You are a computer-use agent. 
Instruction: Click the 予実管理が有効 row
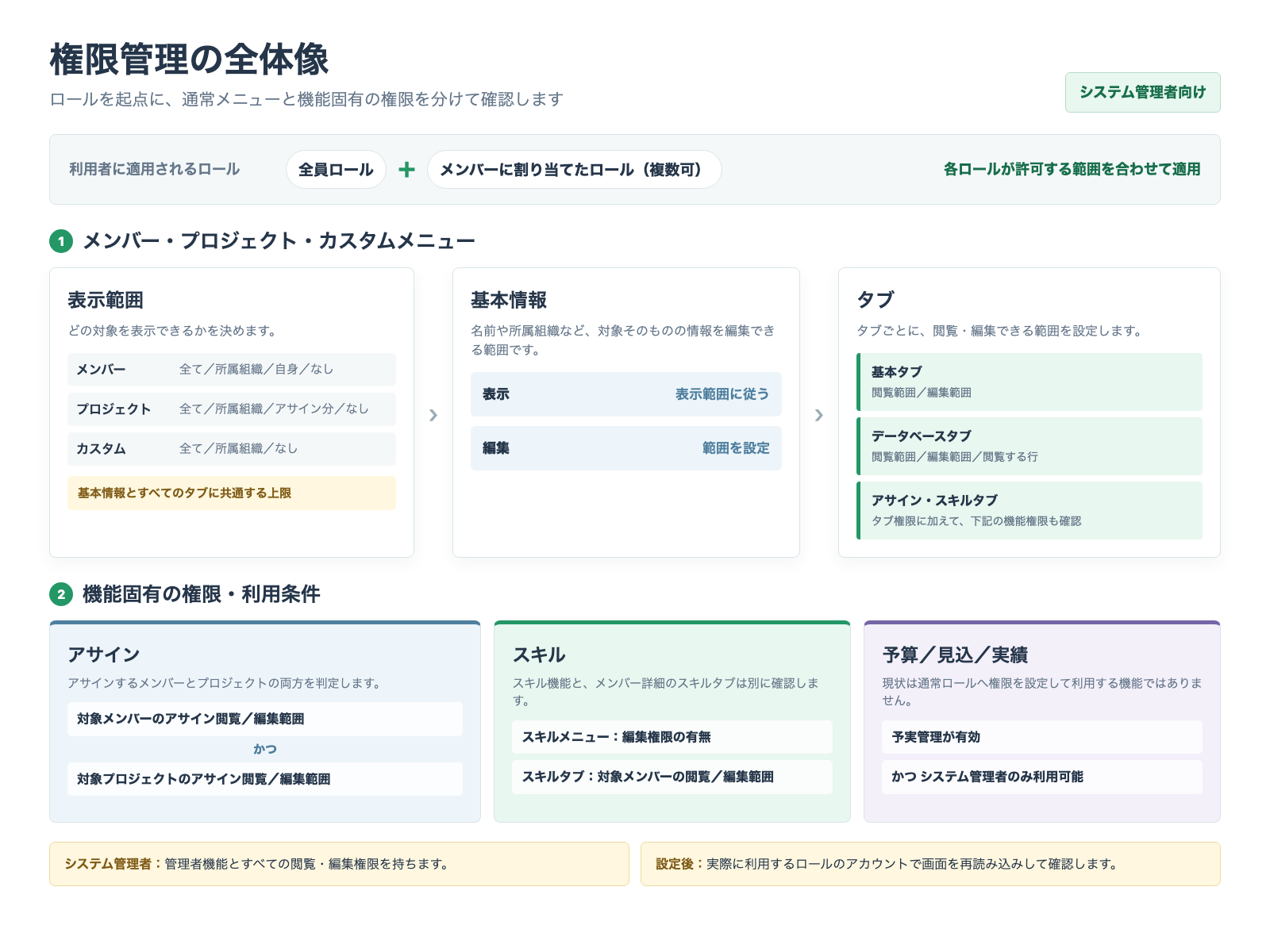(1041, 737)
